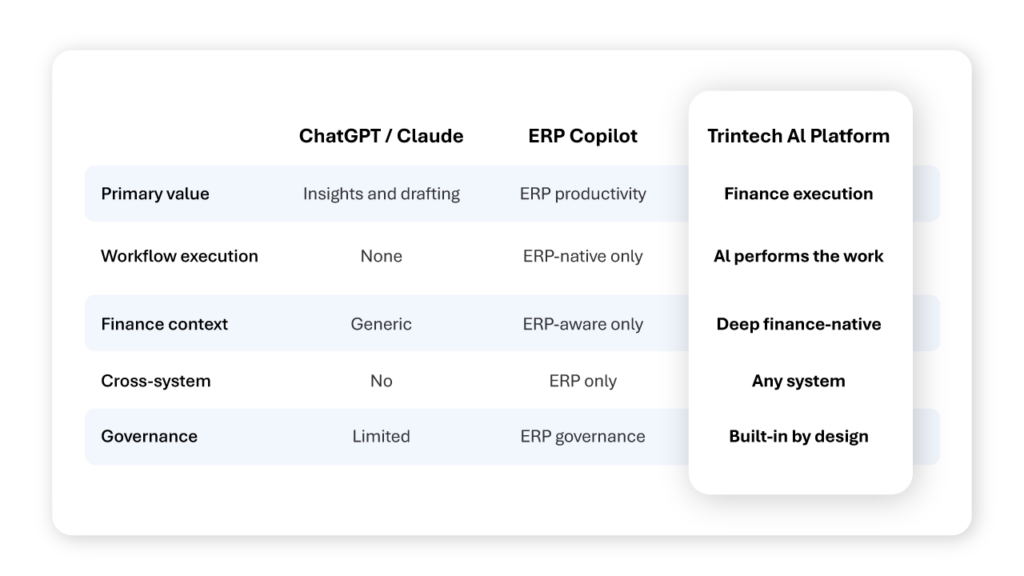Click the Deep finance-native cell
Viewport: 1024px width, 576px height.
tap(798, 324)
